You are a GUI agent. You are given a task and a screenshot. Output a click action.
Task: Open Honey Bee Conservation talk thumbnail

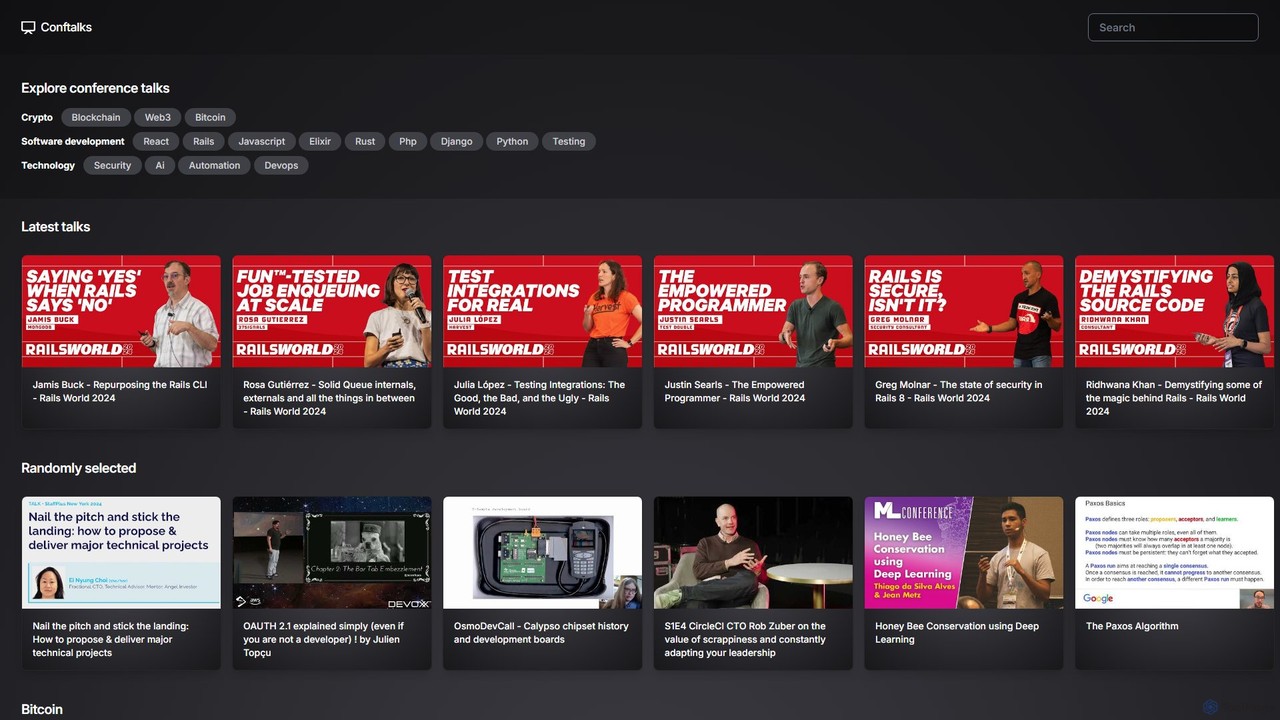pos(964,553)
